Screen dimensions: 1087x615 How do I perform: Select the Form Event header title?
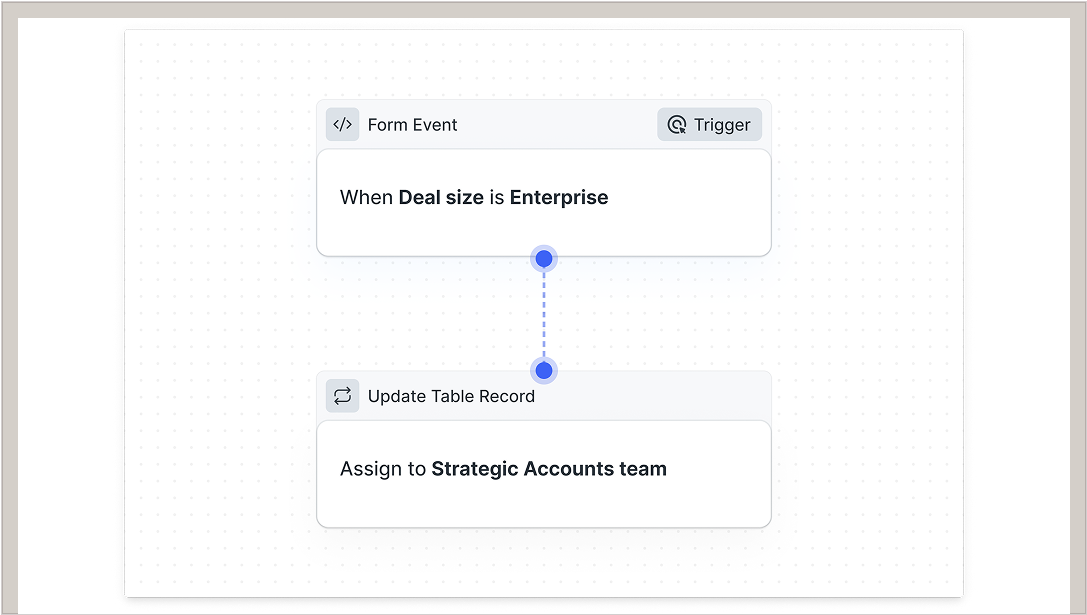point(412,125)
